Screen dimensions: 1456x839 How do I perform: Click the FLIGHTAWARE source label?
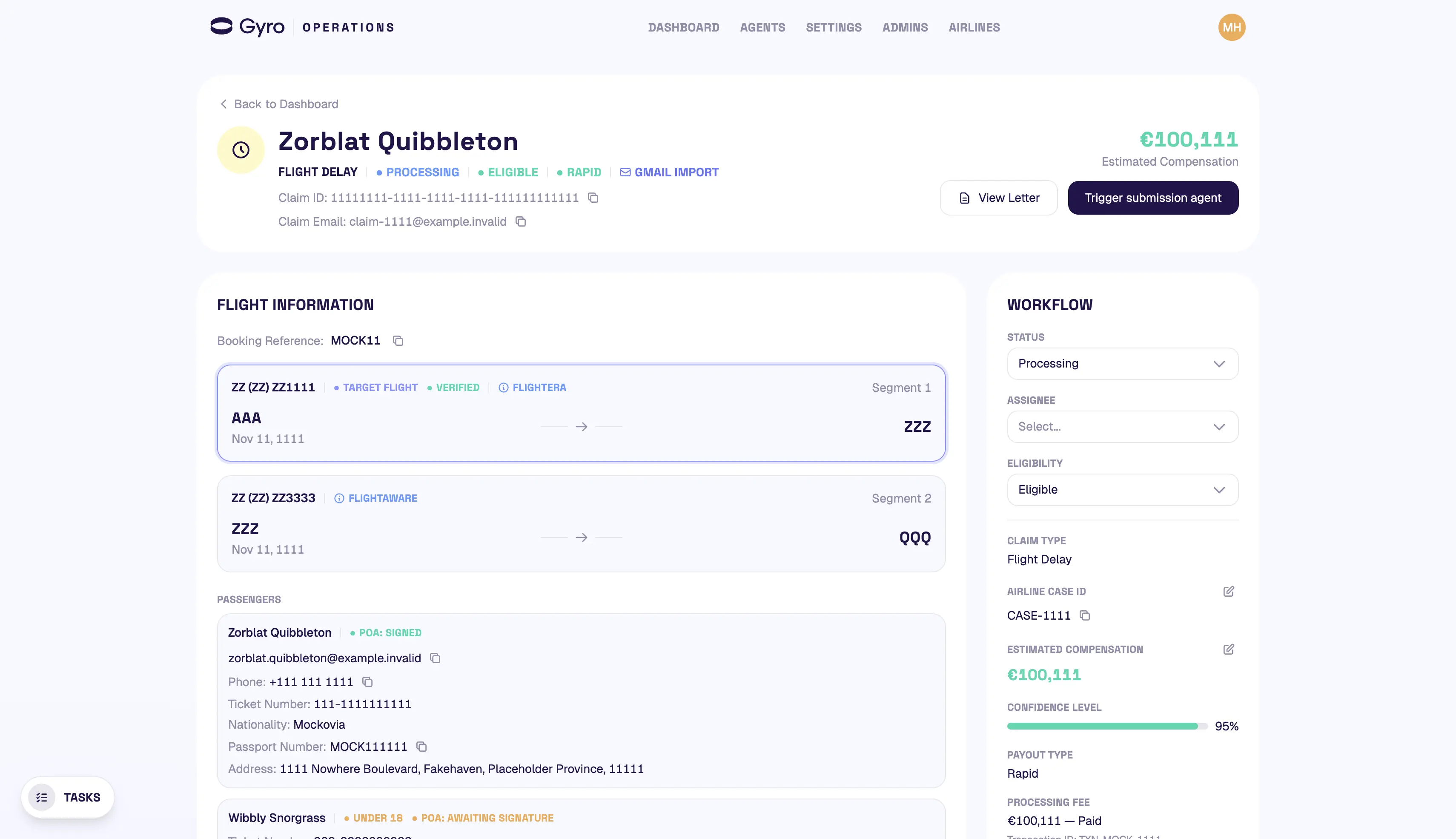point(382,498)
